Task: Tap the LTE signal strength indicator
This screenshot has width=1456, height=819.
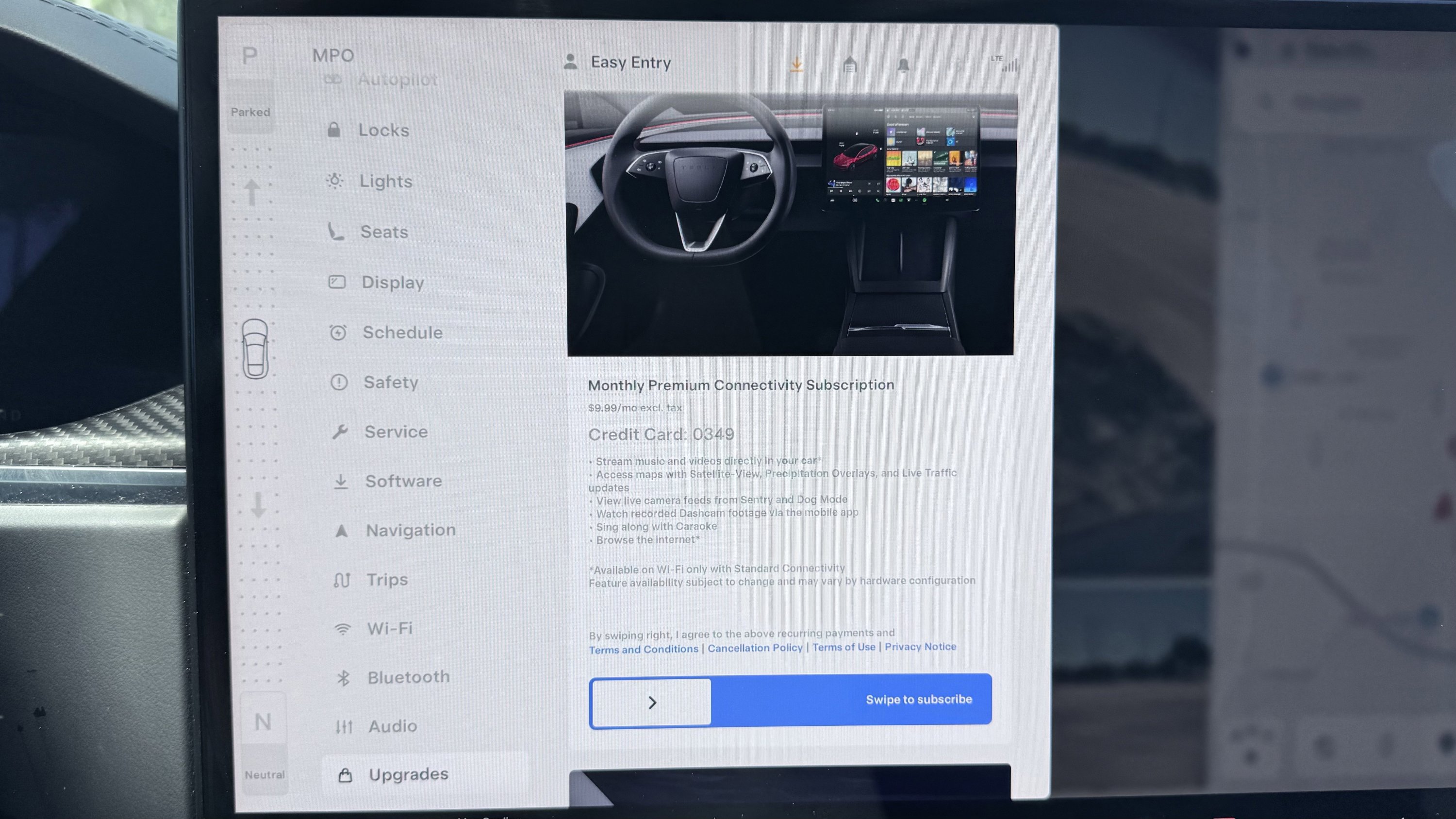Action: (1004, 63)
